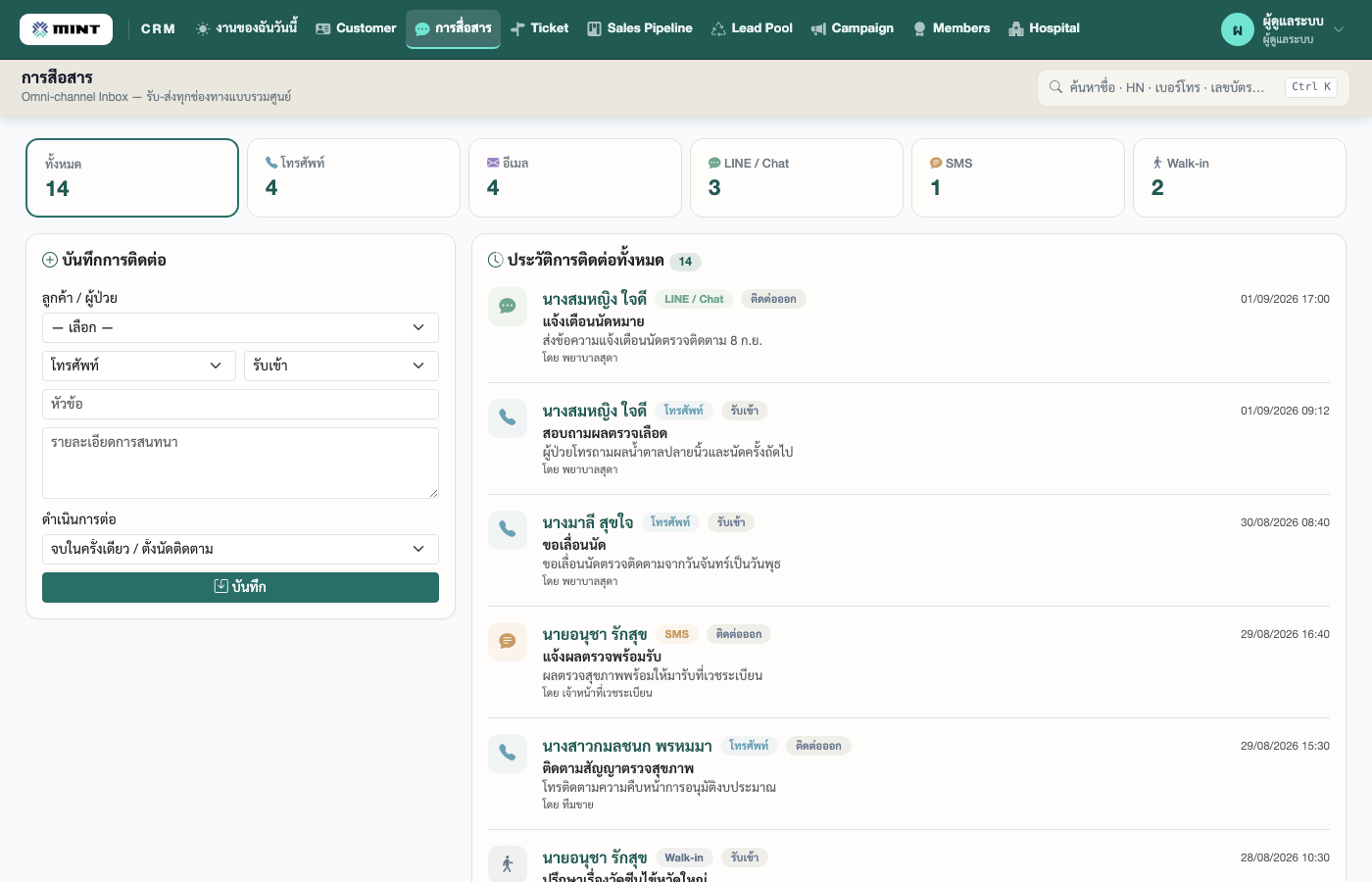Viewport: 1372px width, 882px height.
Task: Filter by SMS channel card
Action: coord(1018,177)
